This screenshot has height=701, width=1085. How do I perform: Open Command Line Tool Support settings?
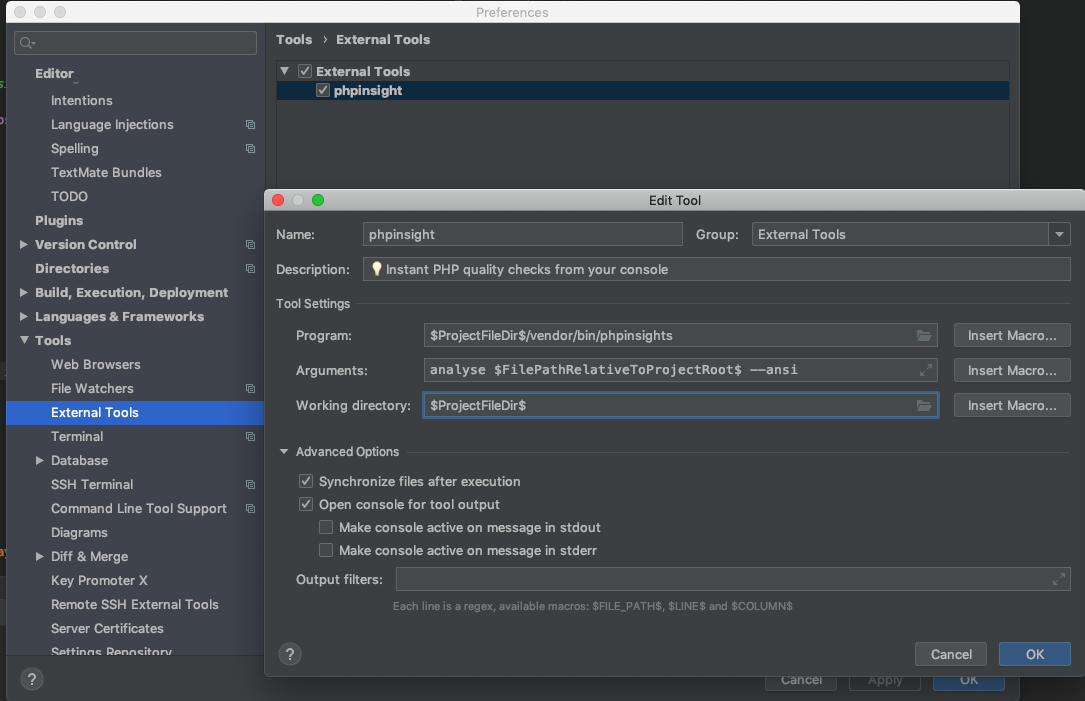pos(138,509)
